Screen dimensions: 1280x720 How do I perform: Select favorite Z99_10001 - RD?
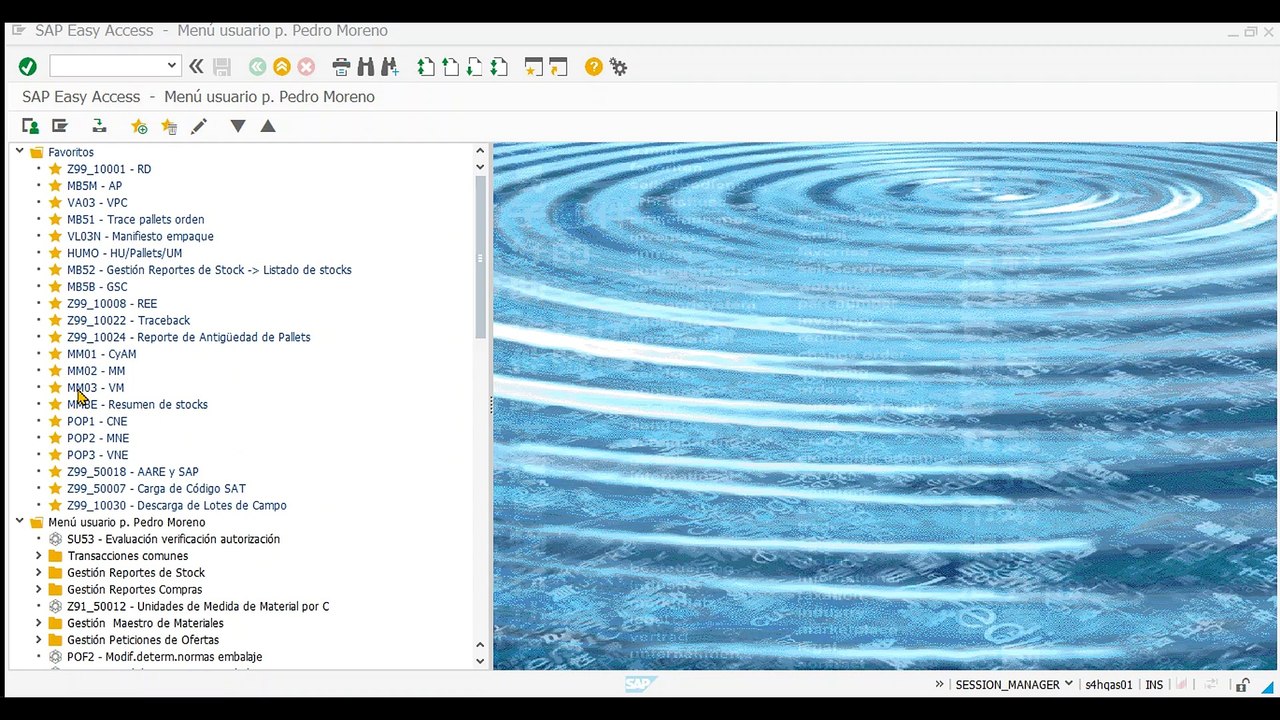(109, 169)
